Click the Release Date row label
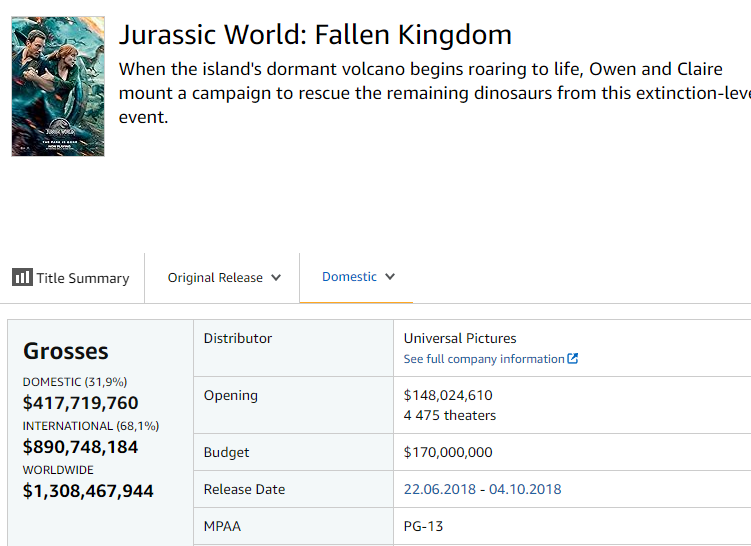Viewport: 751px width, 546px height. [x=244, y=489]
